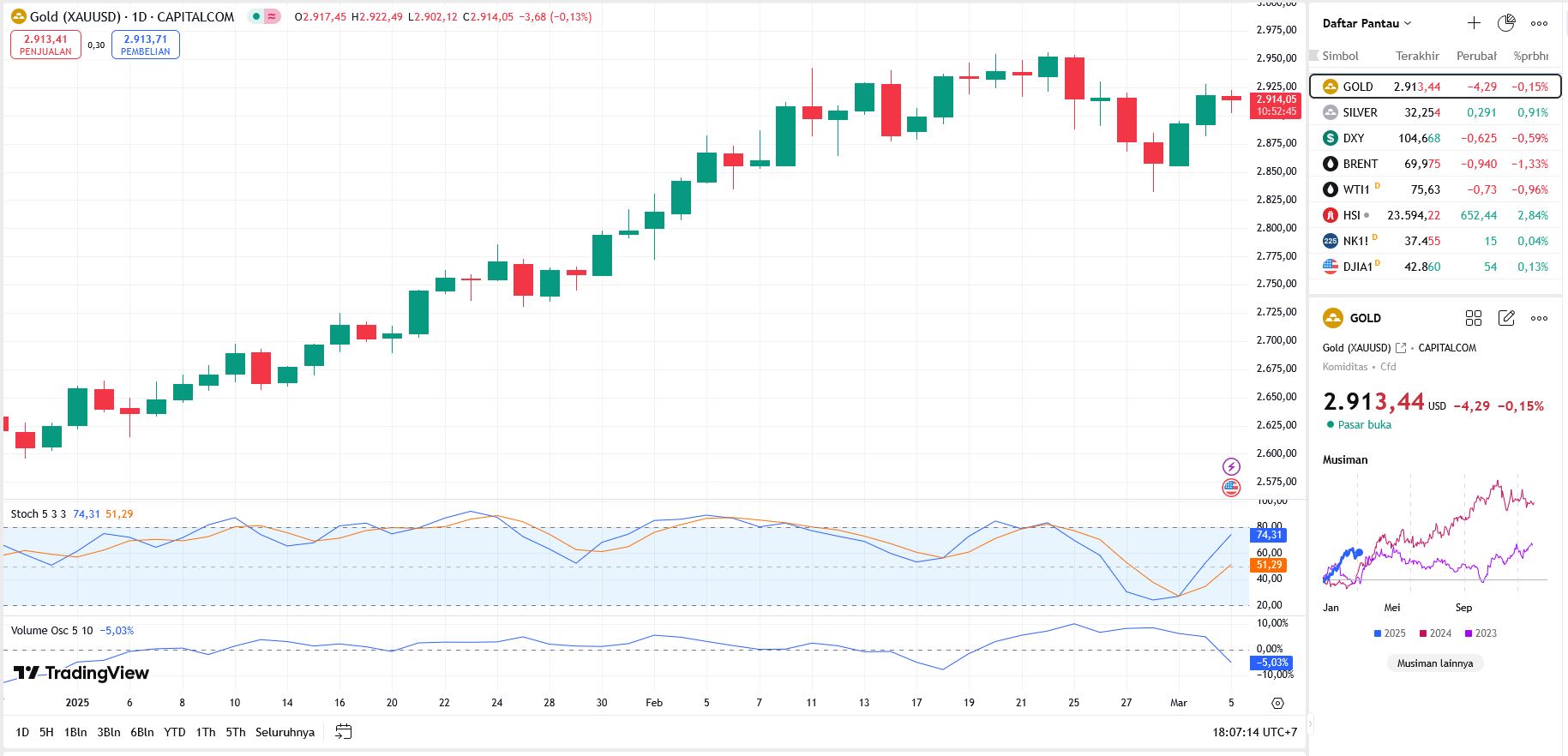
Task: Switch chart range to 3Bln
Action: click(108, 732)
